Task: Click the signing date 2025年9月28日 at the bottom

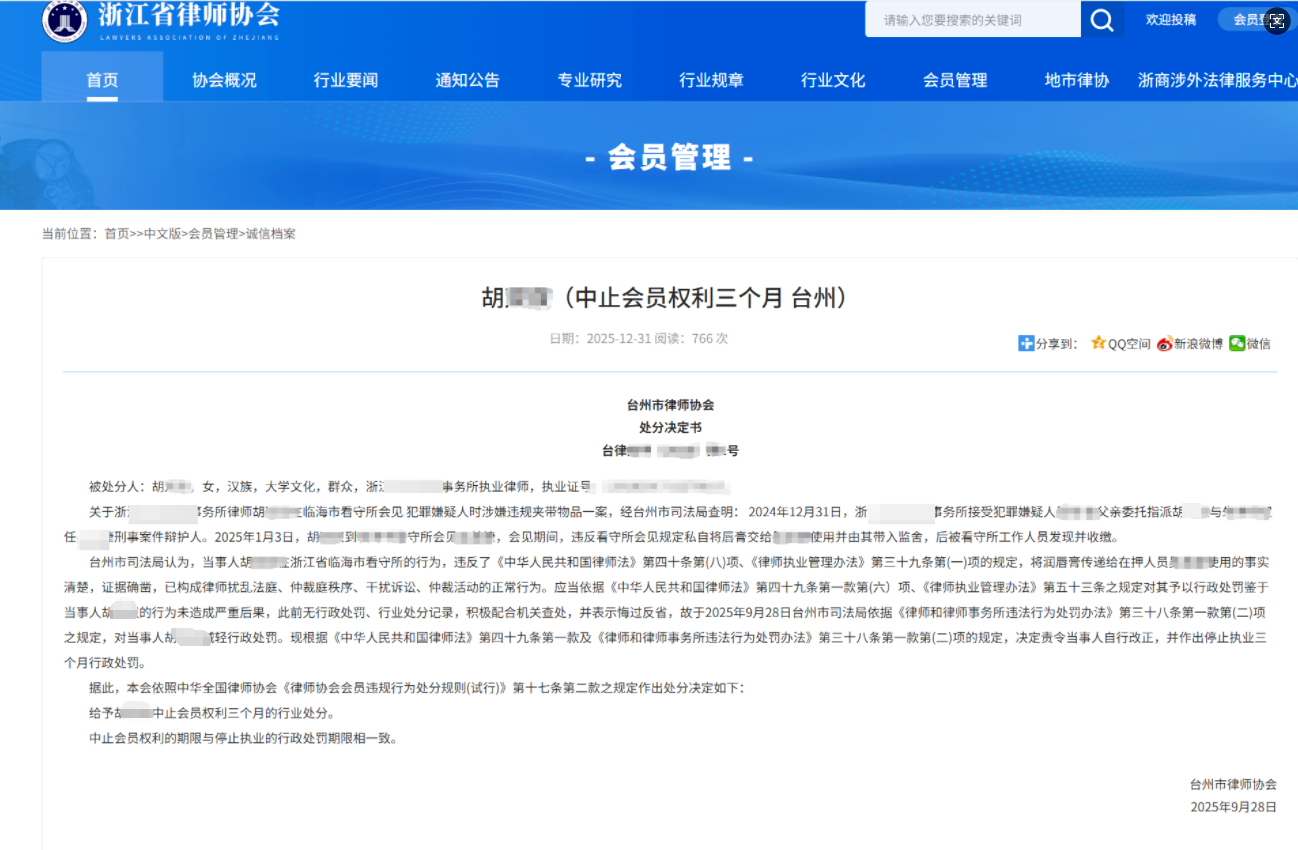Action: [1233, 807]
